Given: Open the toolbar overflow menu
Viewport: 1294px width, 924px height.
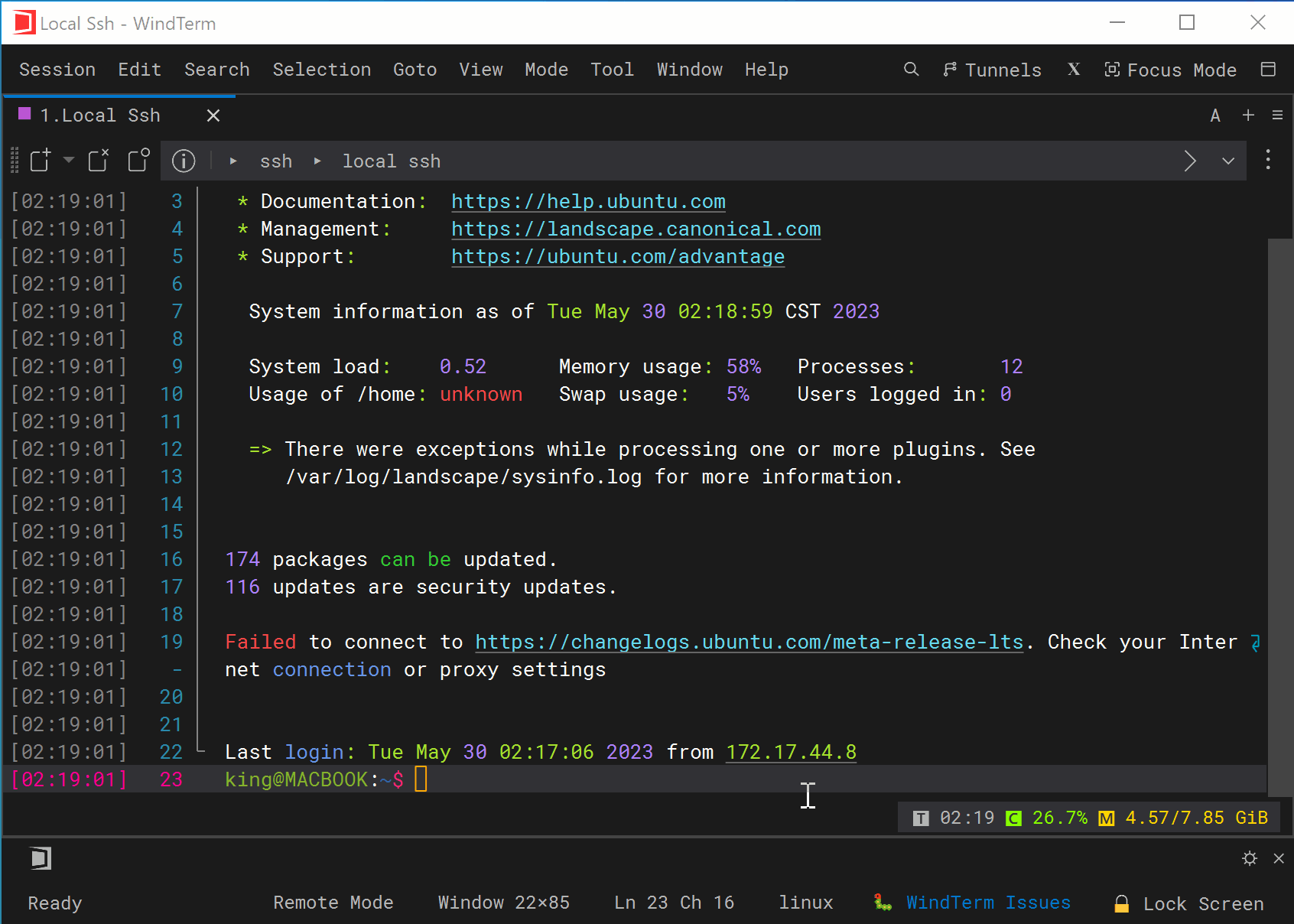Looking at the screenshot, I should (x=1268, y=160).
